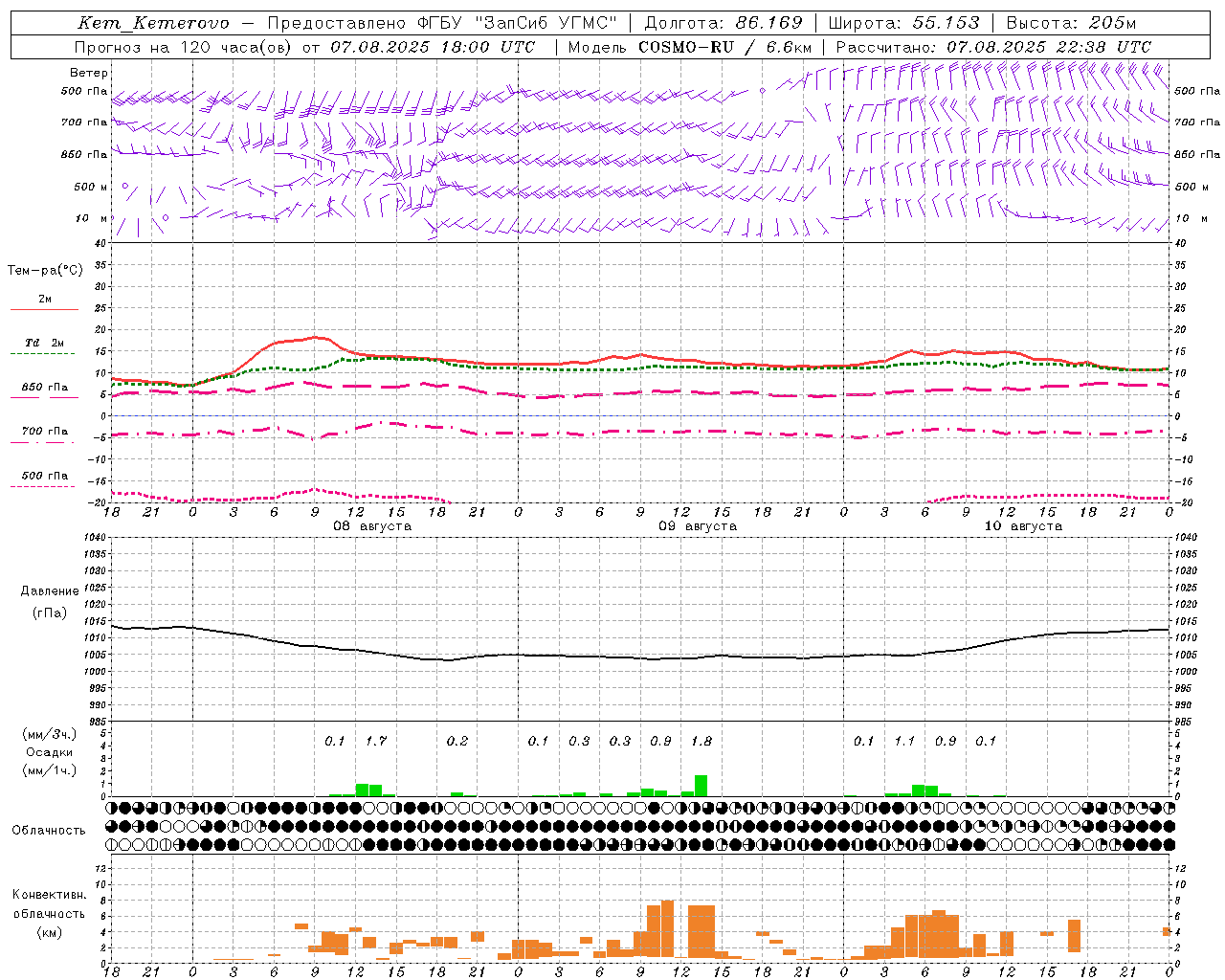1225x980 pixels.
Task: Click the 1.8 precipitation total value
Action: click(x=702, y=741)
